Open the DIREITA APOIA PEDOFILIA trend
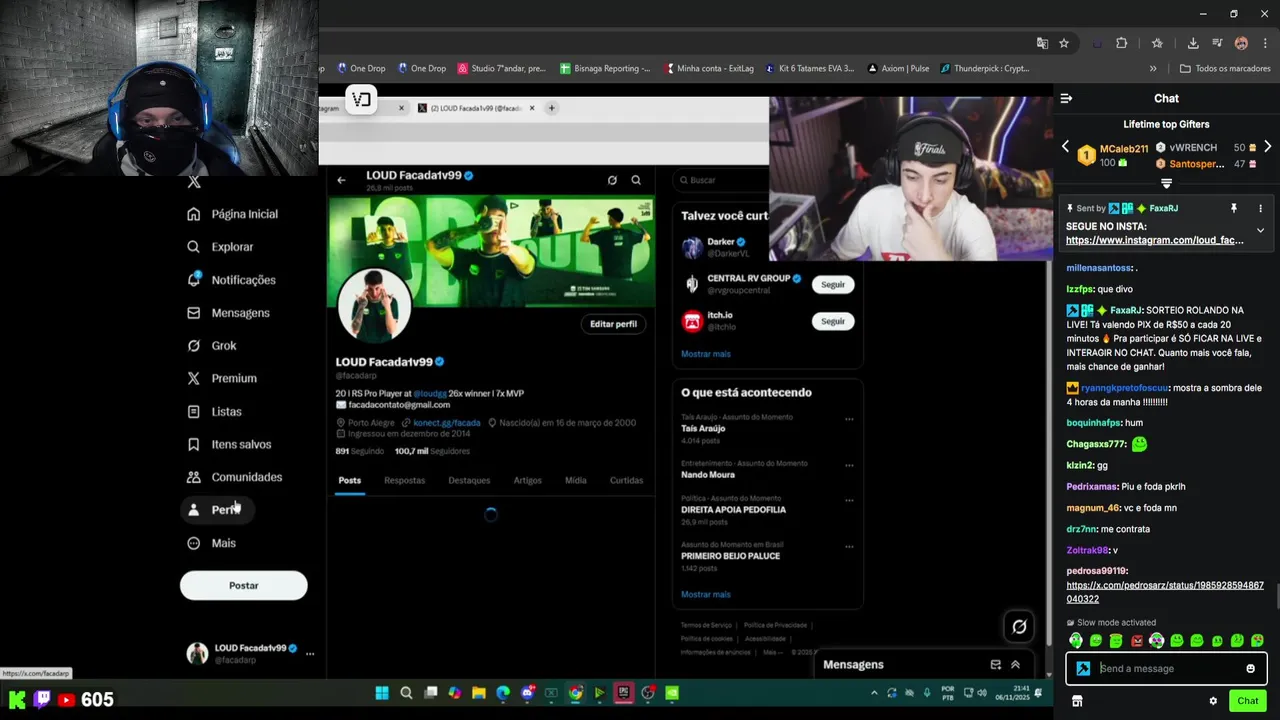This screenshot has width=1280, height=720. pyautogui.click(x=733, y=510)
